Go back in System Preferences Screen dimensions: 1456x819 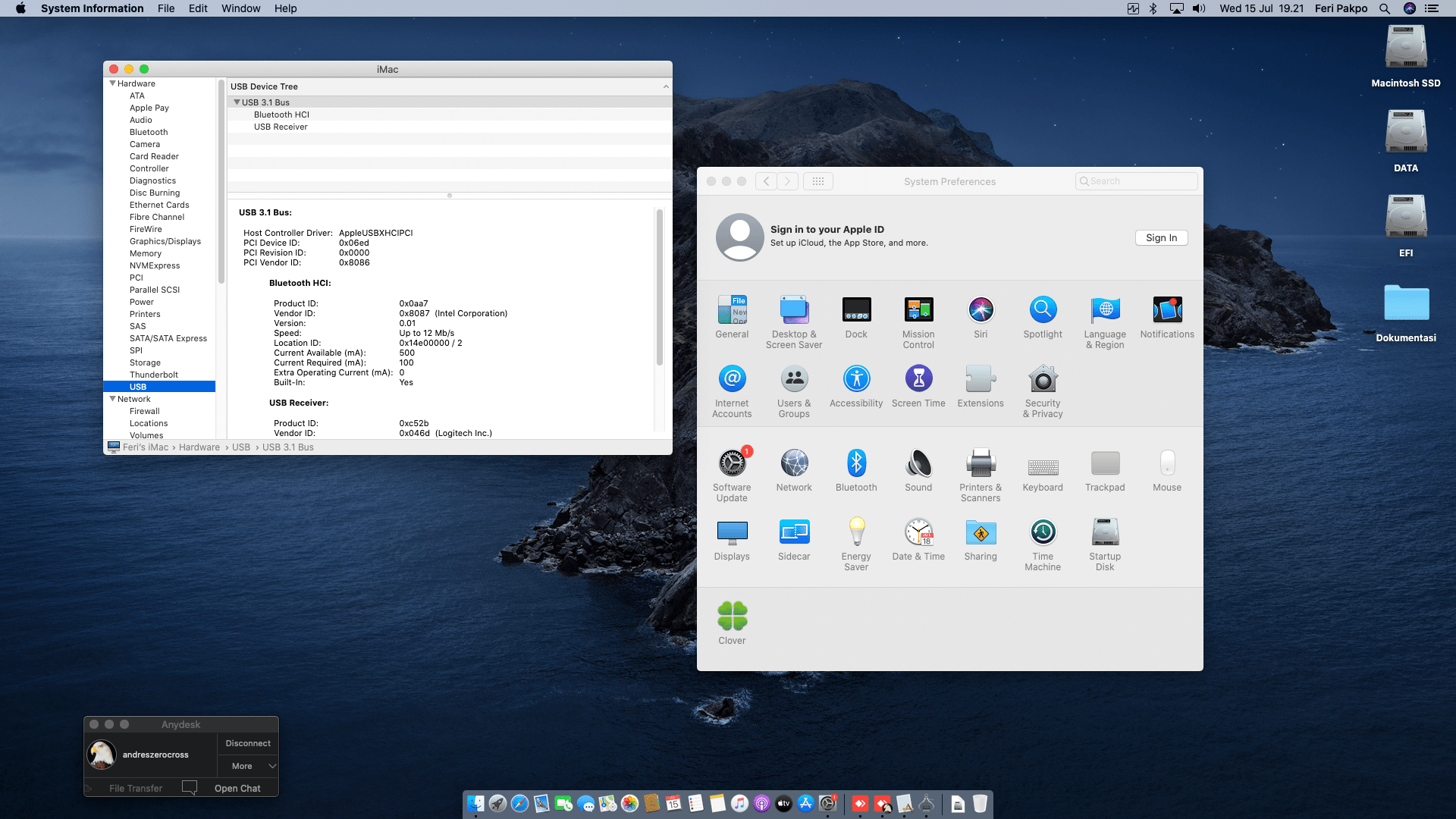[x=767, y=181]
